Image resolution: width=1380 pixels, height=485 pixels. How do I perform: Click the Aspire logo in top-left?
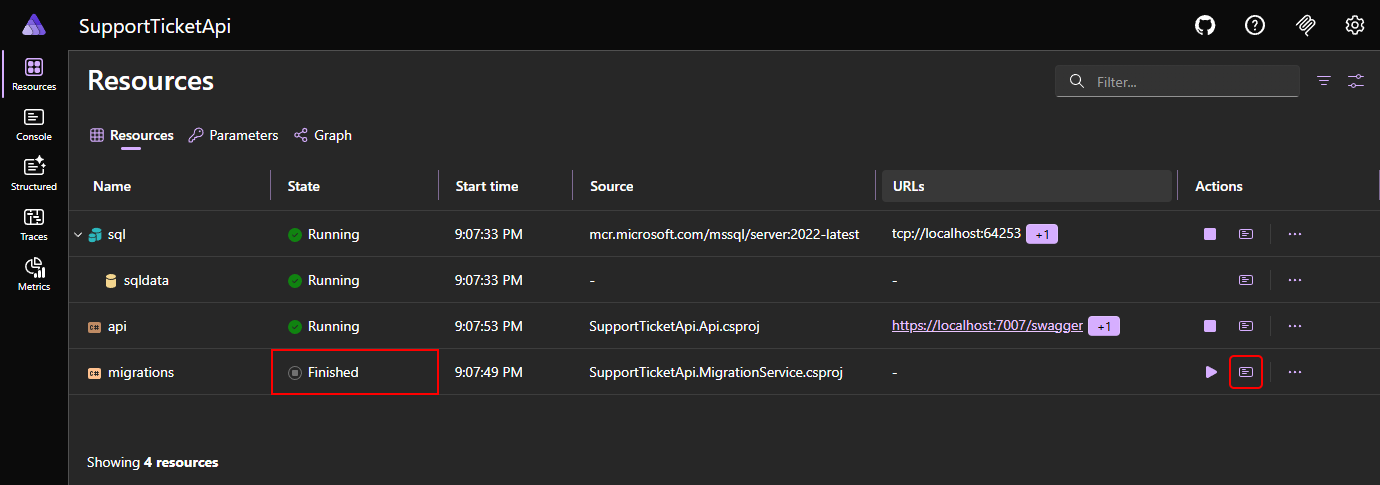(x=34, y=25)
